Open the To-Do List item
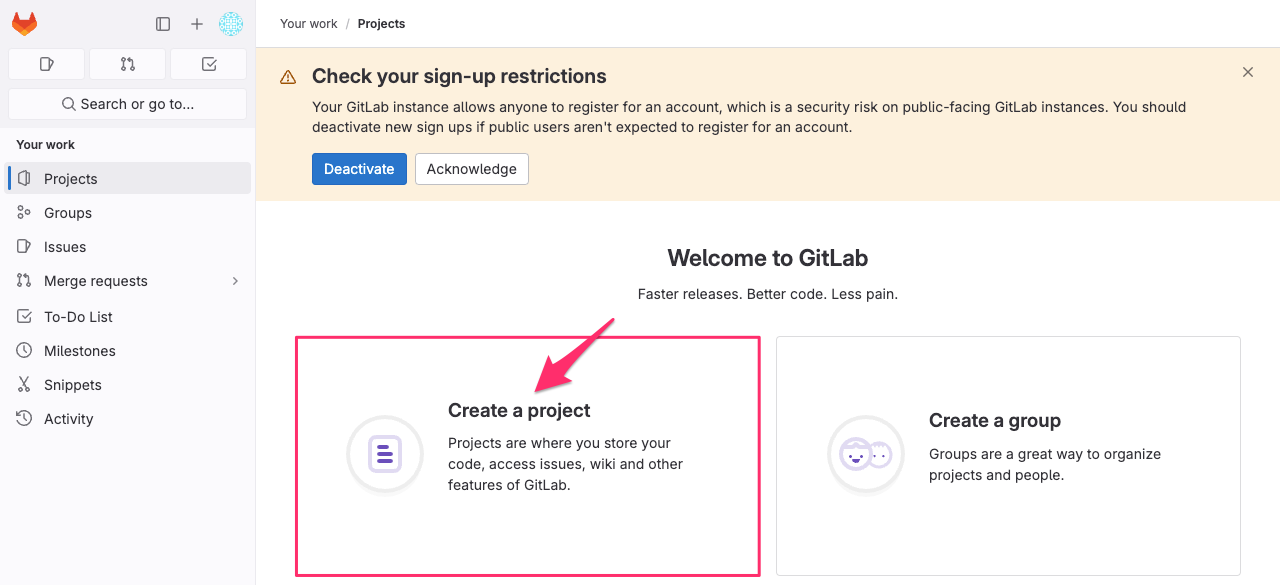The image size is (1280, 585). click(x=128, y=317)
